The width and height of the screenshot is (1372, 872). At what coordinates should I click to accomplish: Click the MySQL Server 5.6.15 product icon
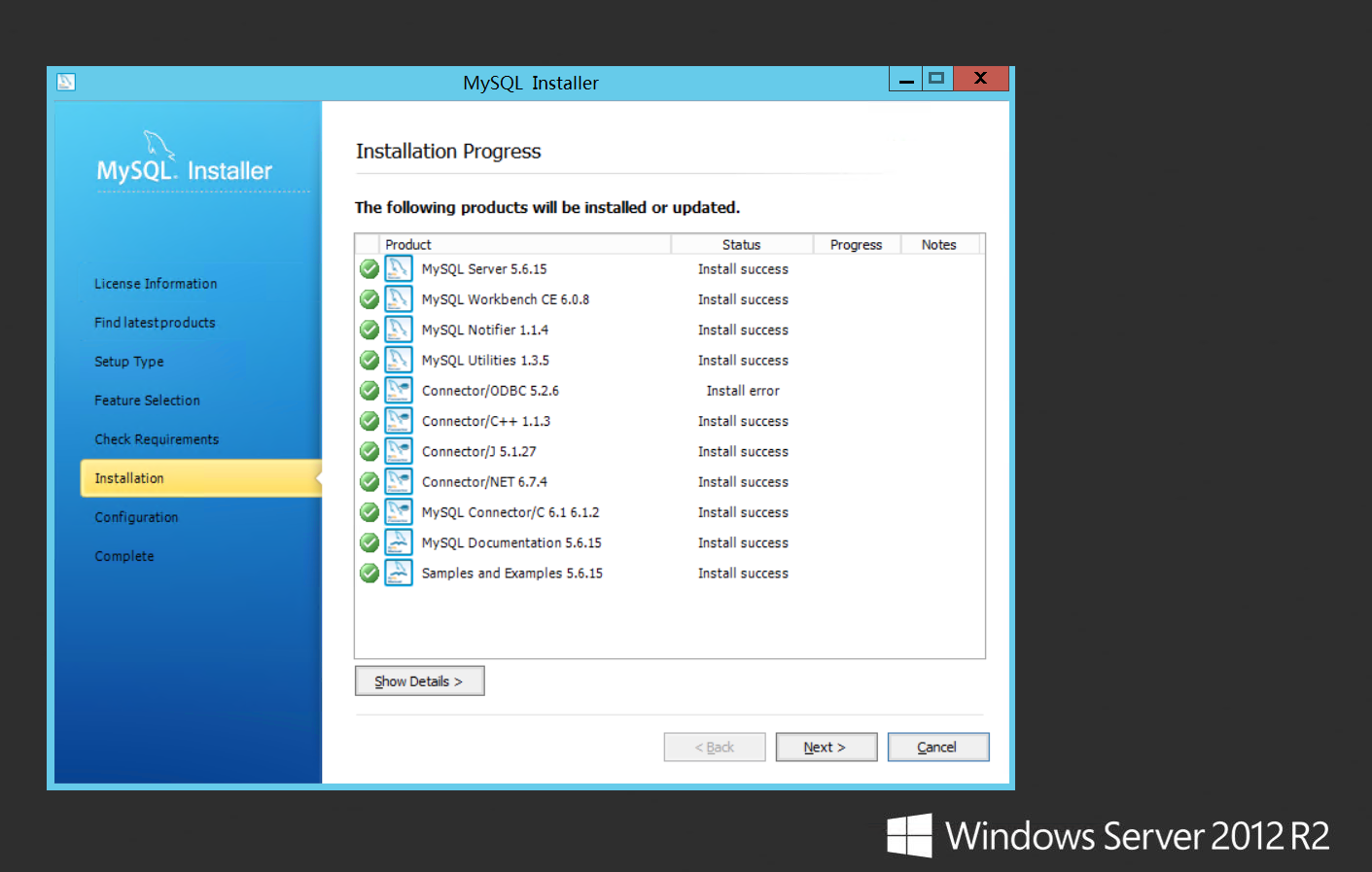click(x=399, y=269)
